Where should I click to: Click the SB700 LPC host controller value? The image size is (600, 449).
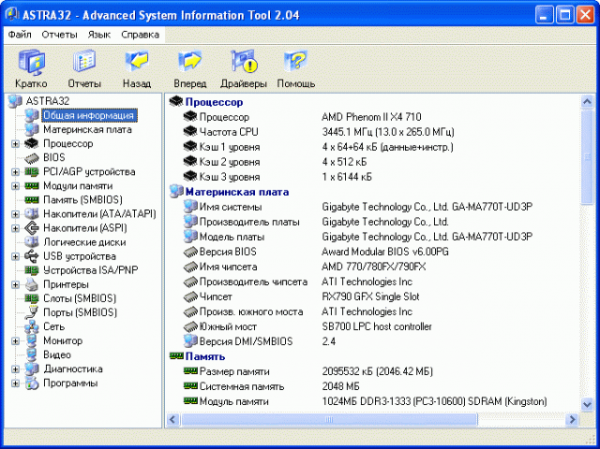377,327
